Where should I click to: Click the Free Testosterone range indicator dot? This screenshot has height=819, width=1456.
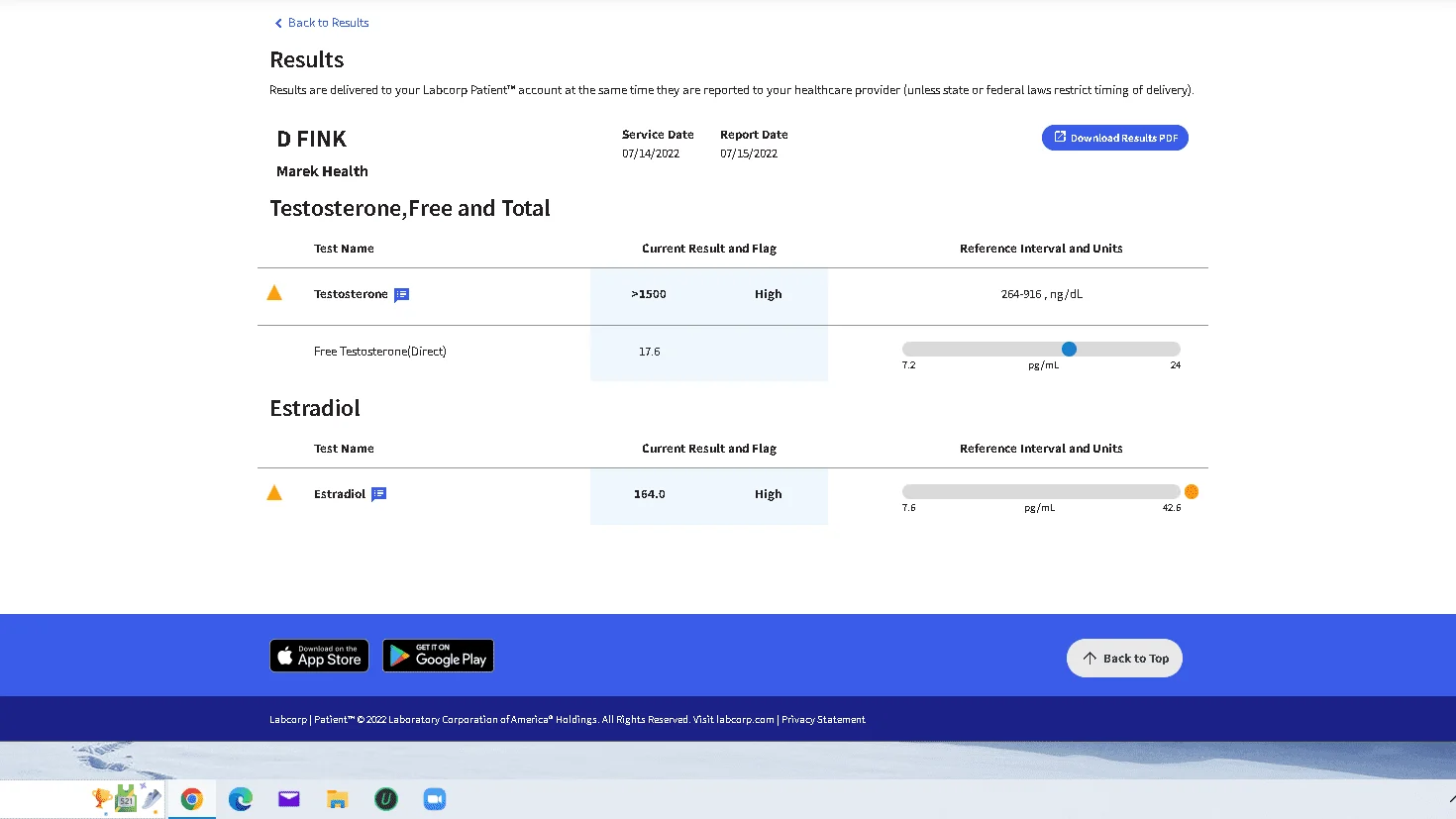click(1069, 349)
